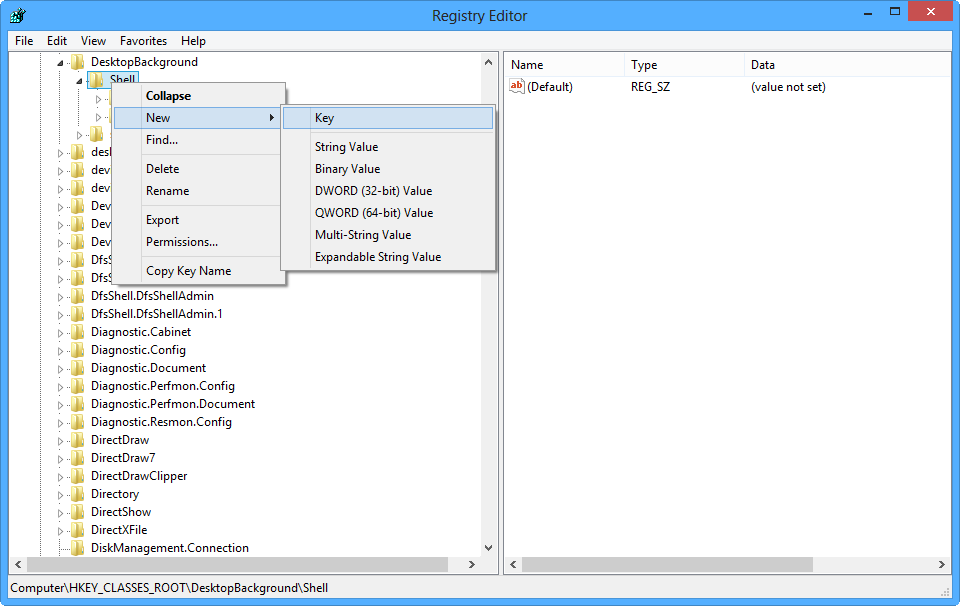The width and height of the screenshot is (960, 606).
Task: Click the values pane scroll right arrow
Action: coord(942,564)
